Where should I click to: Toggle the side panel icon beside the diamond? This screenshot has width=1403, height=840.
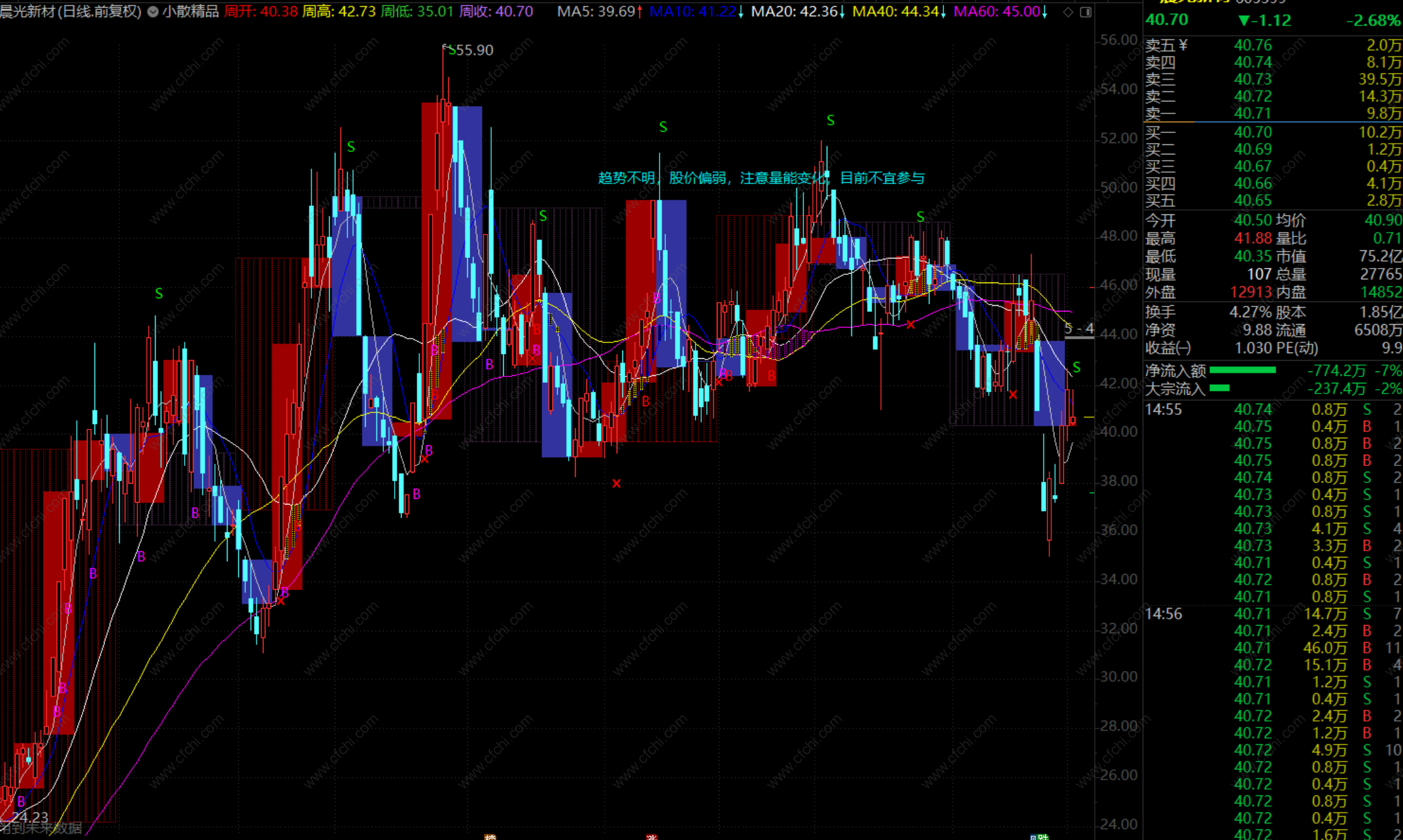1086,12
